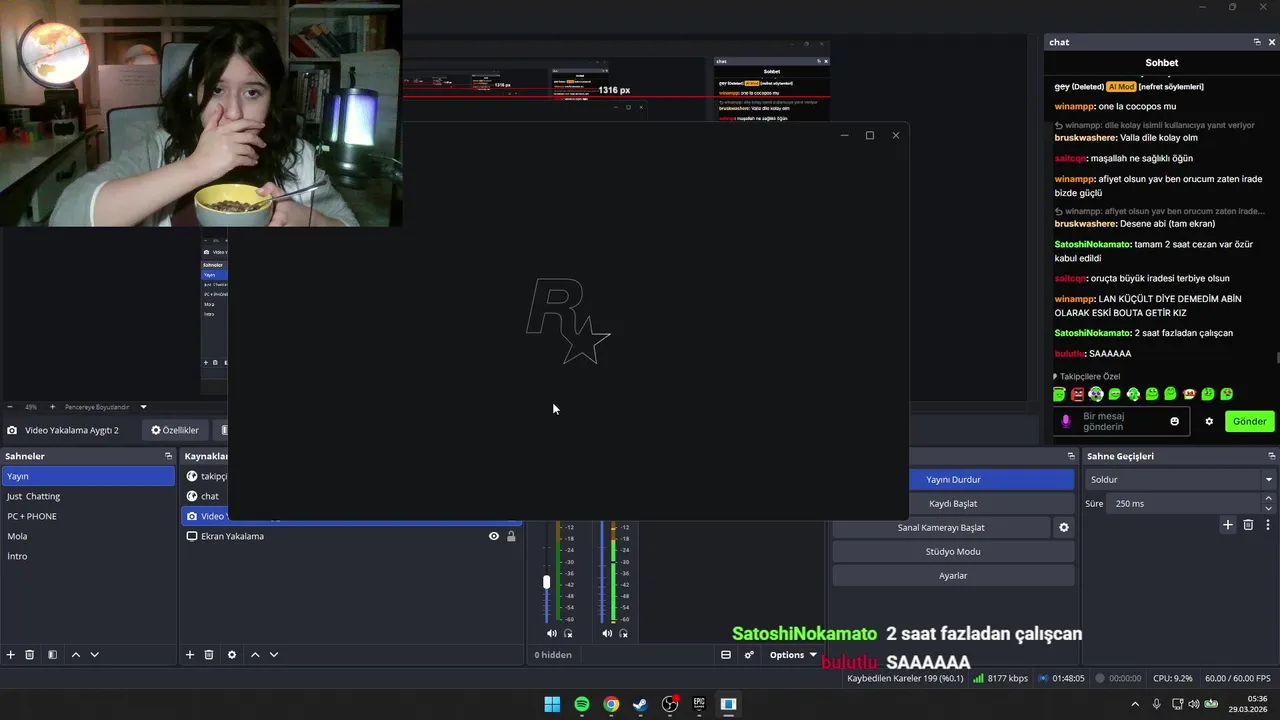
Task: Click the Yayını Durdur button
Action: pos(953,479)
